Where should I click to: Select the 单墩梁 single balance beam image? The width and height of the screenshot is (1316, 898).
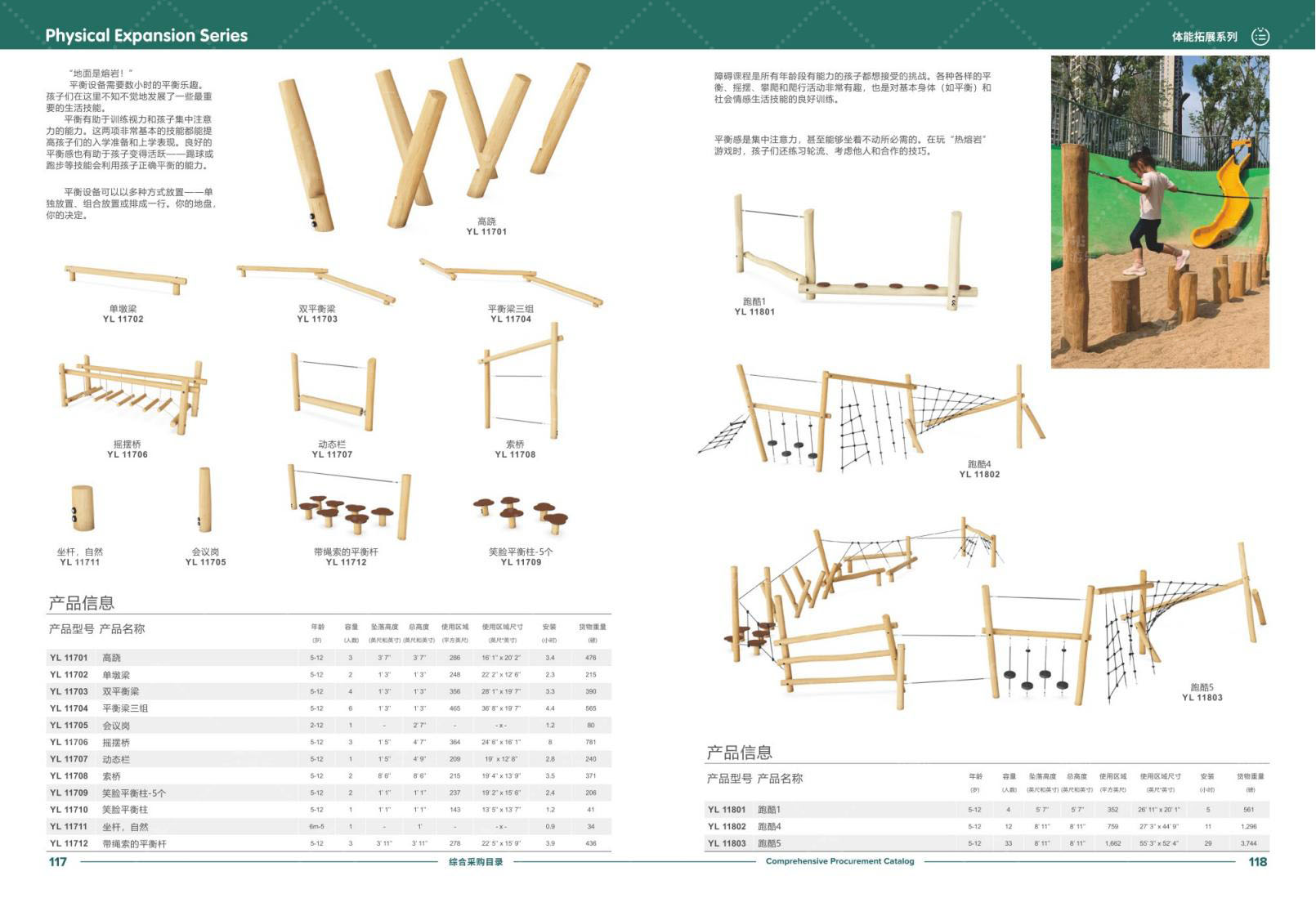pyautogui.click(x=125, y=279)
